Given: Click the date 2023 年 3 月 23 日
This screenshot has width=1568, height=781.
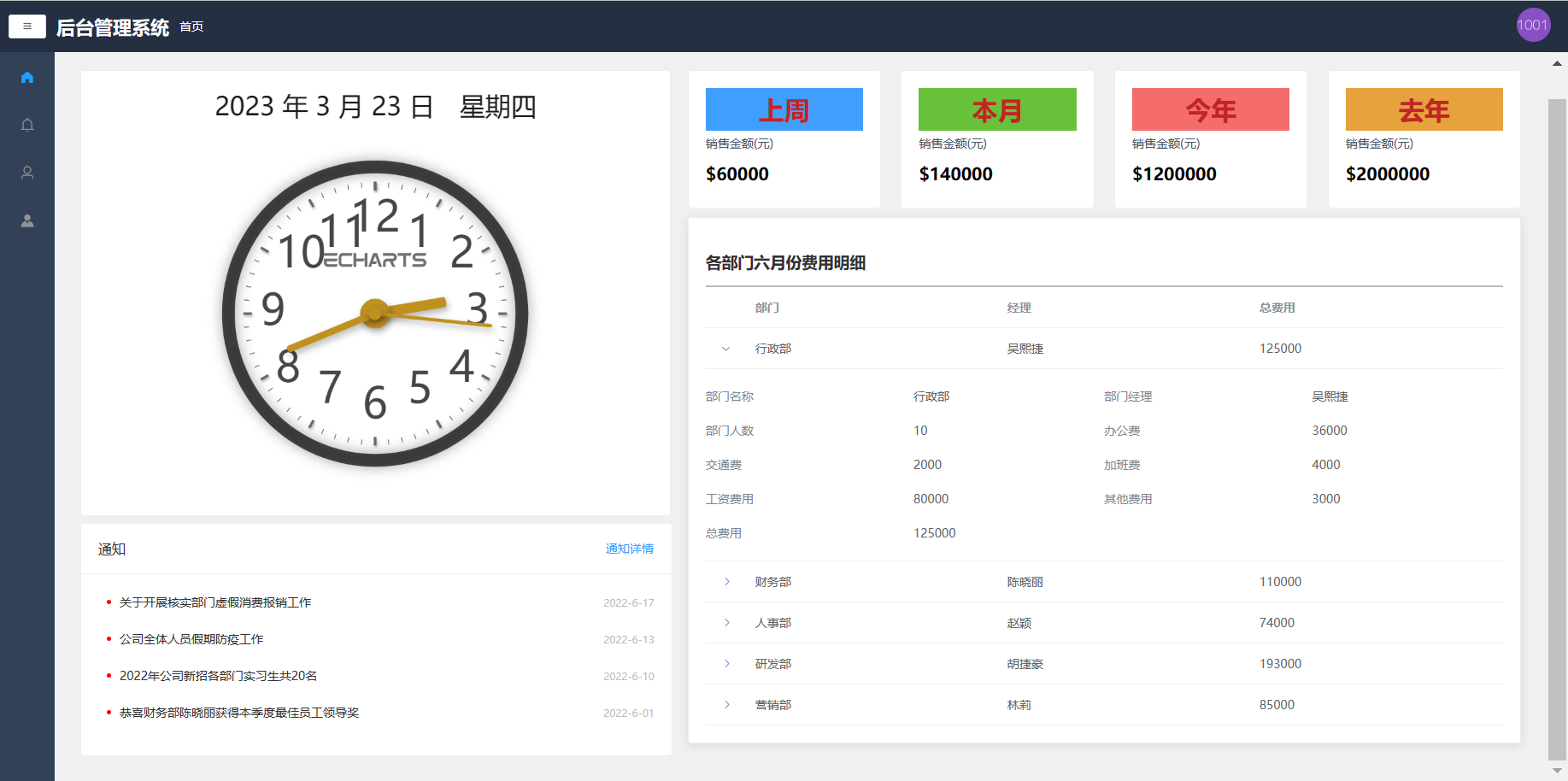Looking at the screenshot, I should pos(324,107).
